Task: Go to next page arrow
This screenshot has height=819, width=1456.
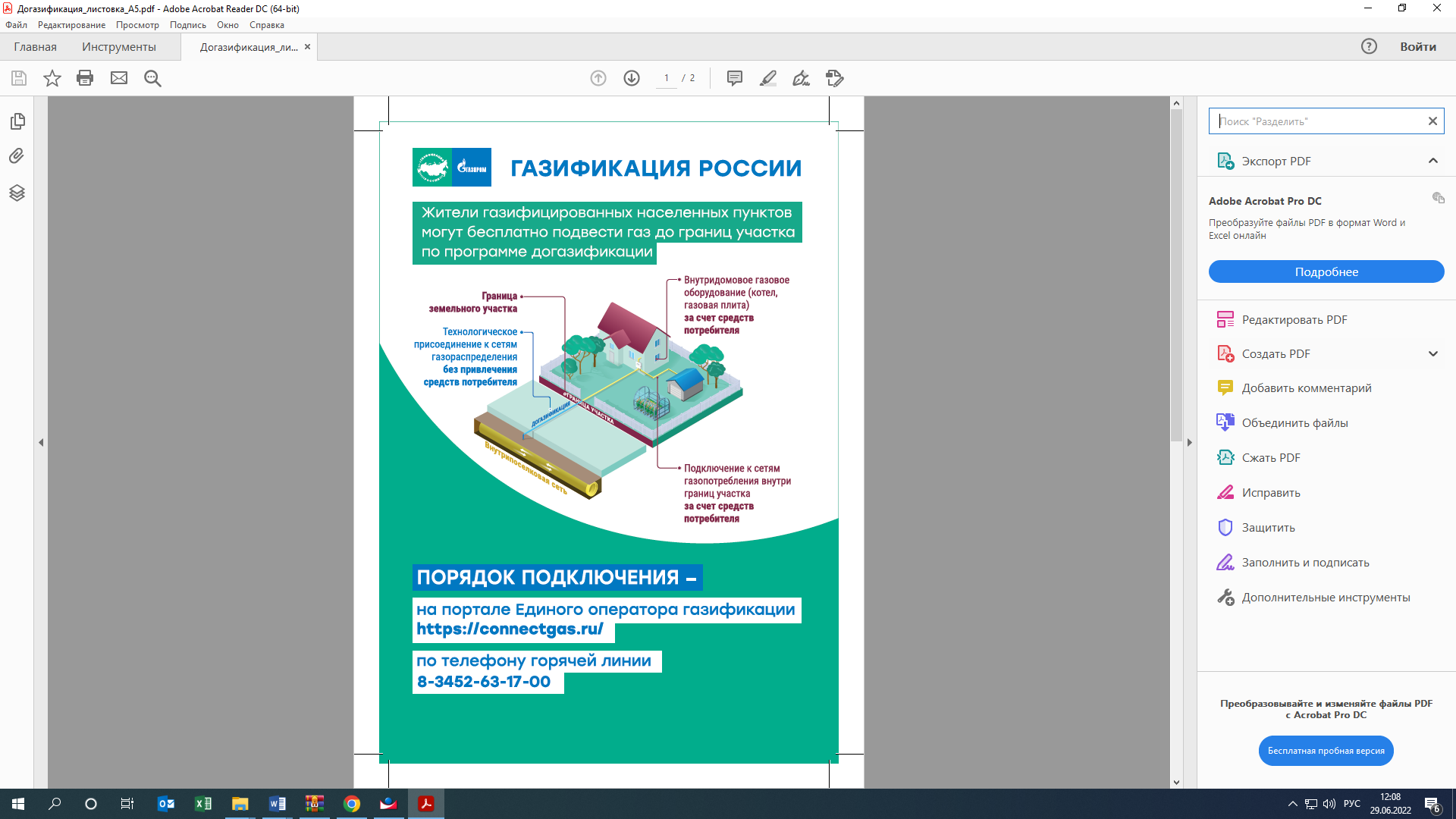Action: [x=632, y=78]
